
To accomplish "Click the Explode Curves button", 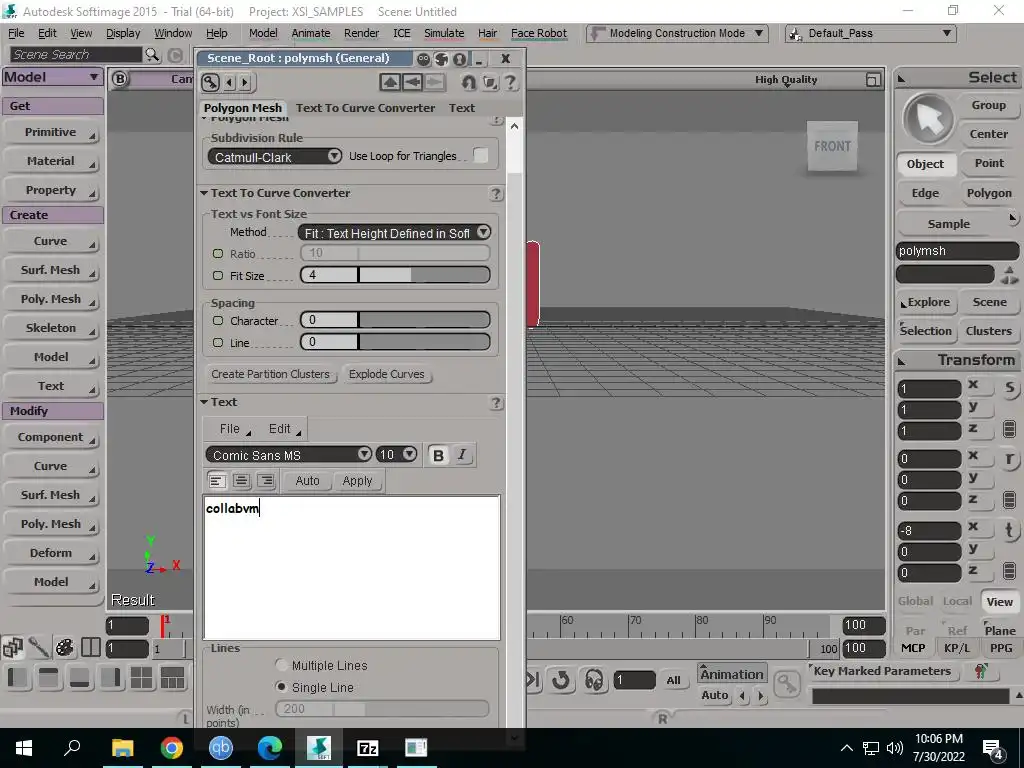I will tap(387, 374).
